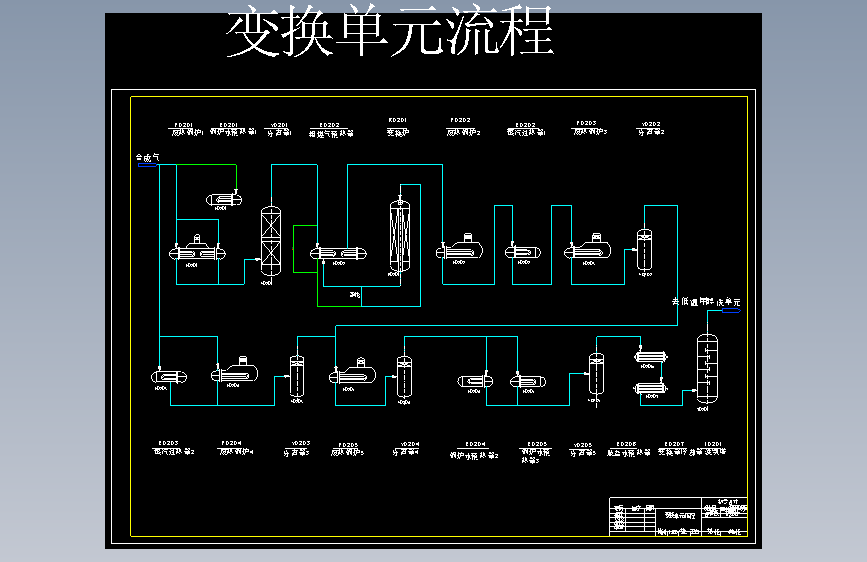Click the lower stacked cooler beside the tower

click(651, 388)
